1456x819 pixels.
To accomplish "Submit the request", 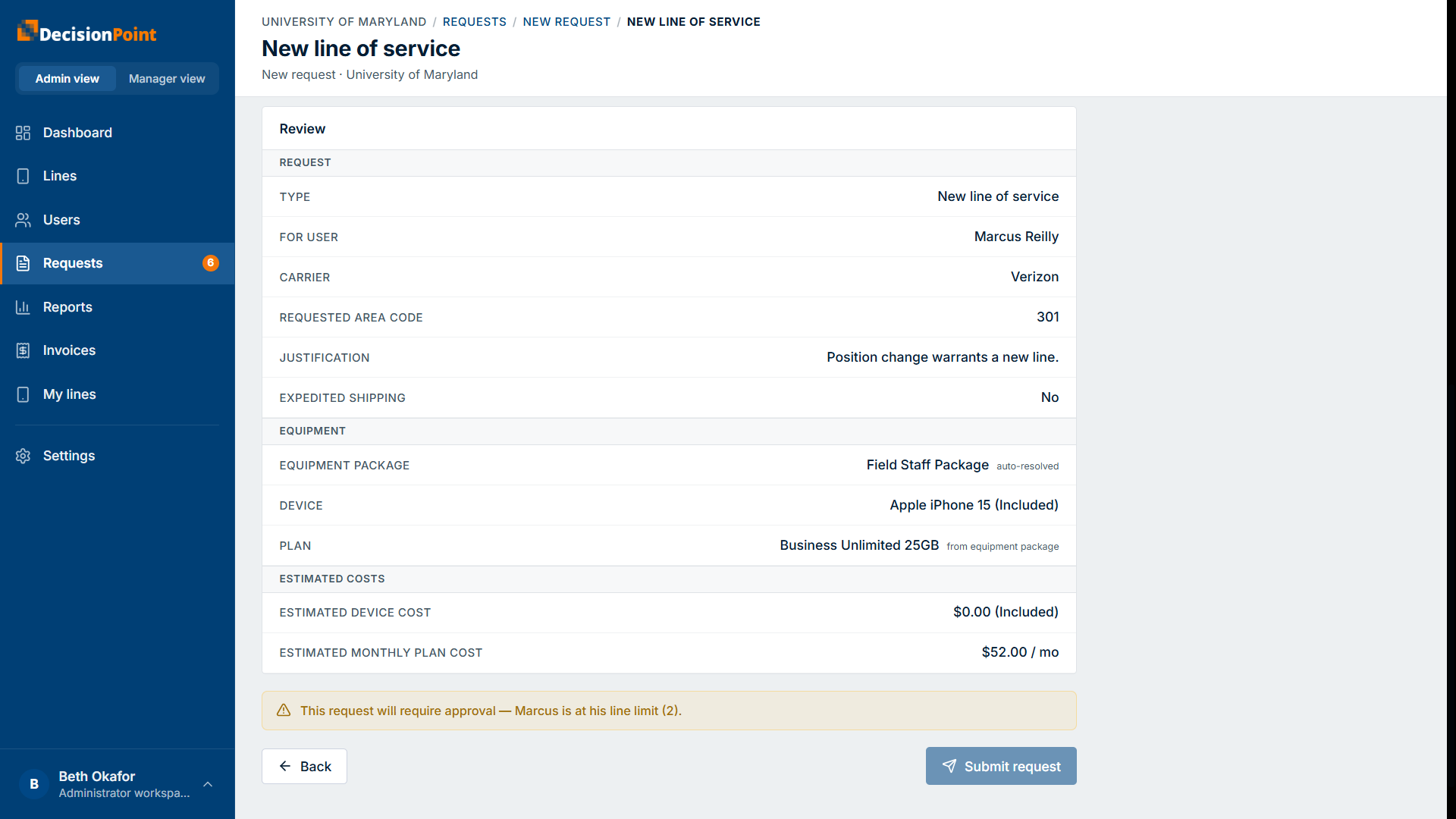I will click(x=1001, y=767).
